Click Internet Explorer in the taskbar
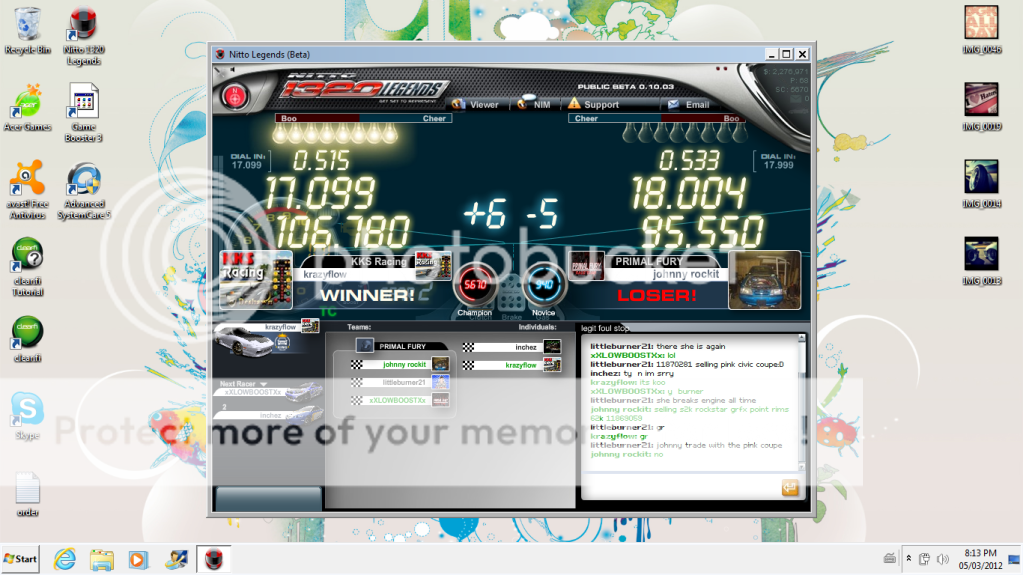The image size is (1023, 575). (x=65, y=558)
